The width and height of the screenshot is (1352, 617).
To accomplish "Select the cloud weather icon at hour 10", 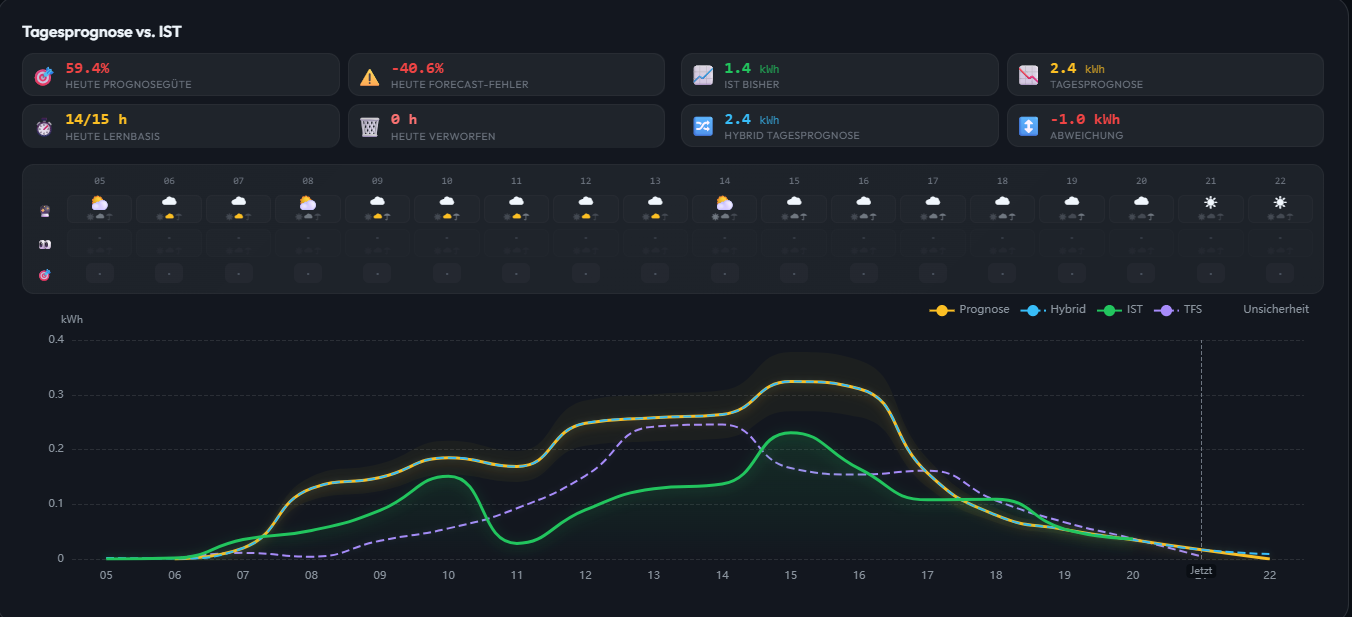I will point(447,202).
